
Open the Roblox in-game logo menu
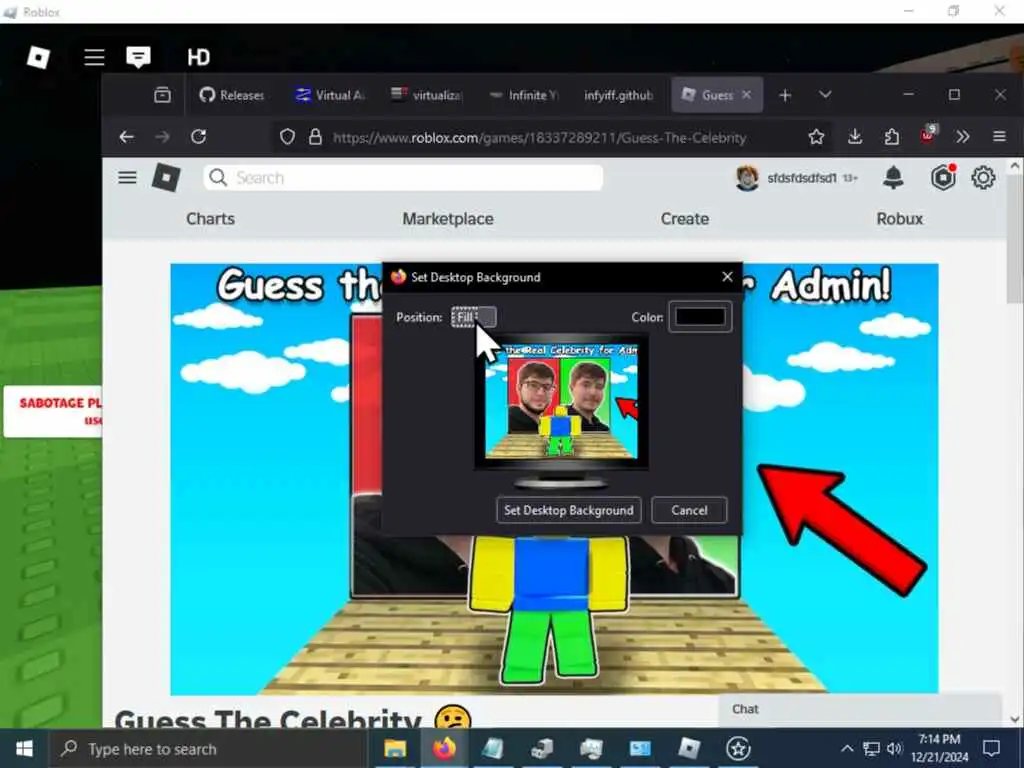pos(38,57)
